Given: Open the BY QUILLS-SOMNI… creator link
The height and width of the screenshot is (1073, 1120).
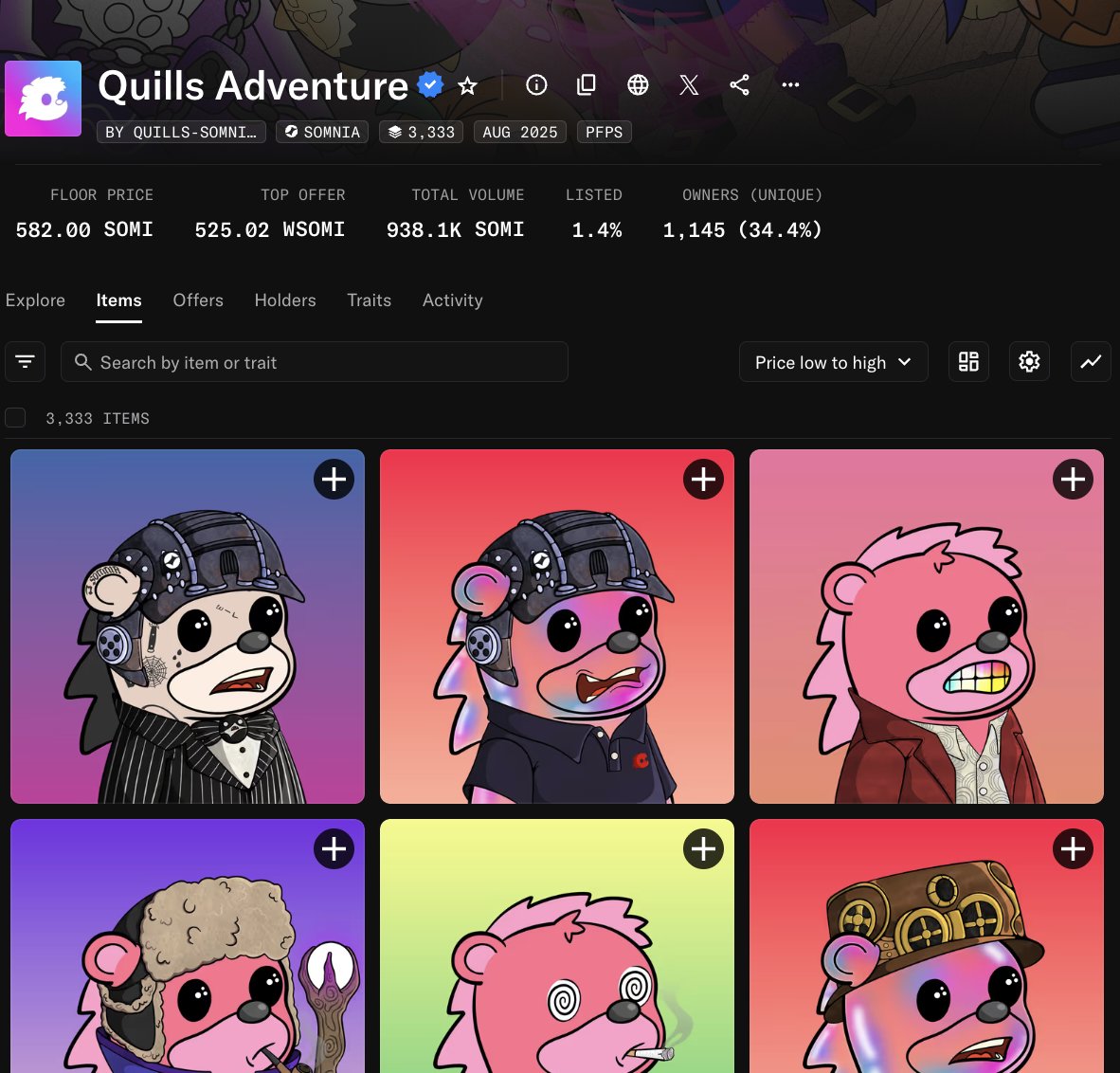Looking at the screenshot, I should [x=181, y=132].
